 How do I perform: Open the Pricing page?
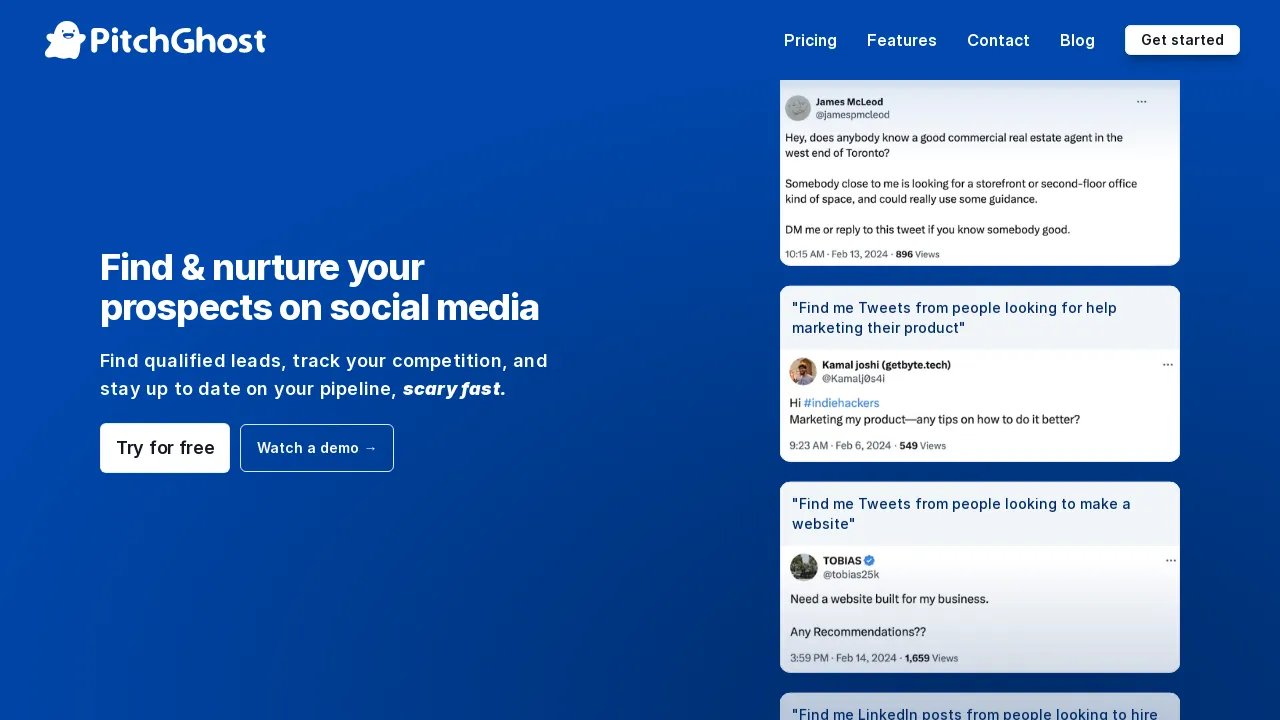(810, 40)
